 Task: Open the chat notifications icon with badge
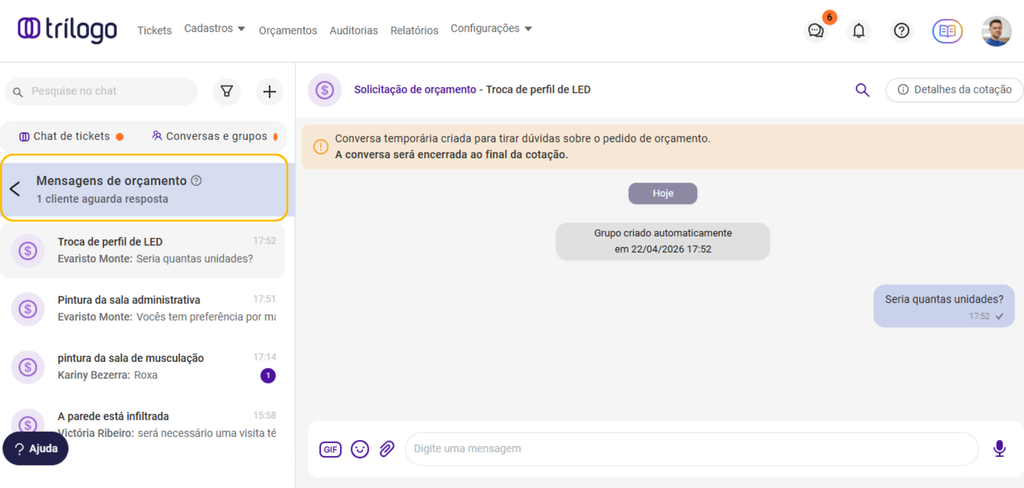816,31
